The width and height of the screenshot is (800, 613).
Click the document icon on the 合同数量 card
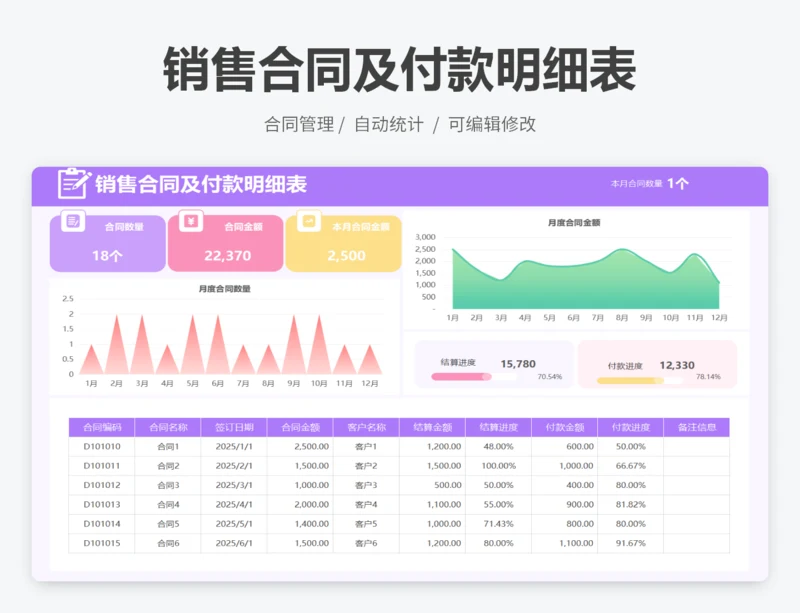point(73,221)
